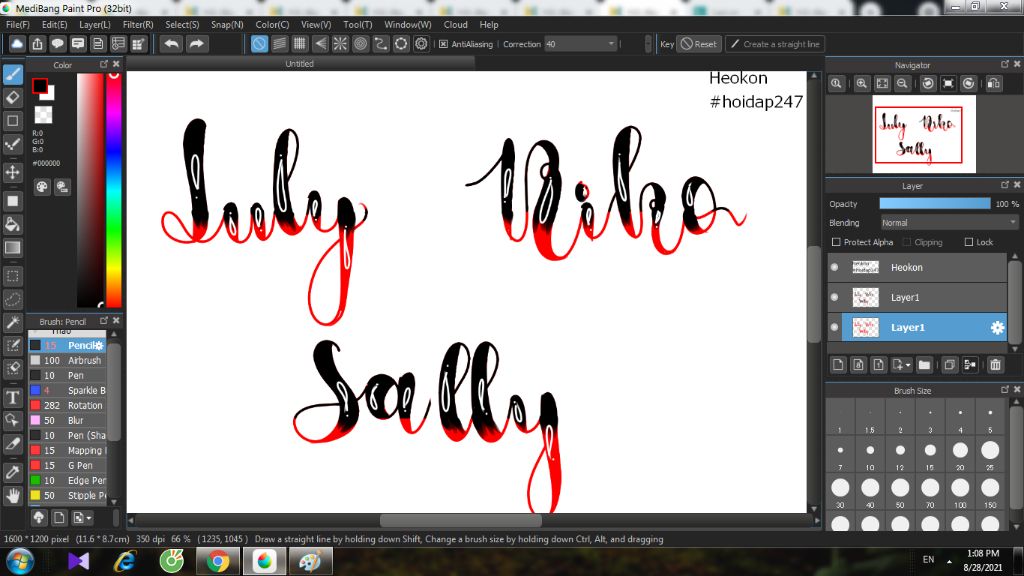The width and height of the screenshot is (1024, 576).
Task: Show hidden system tray icons
Action: (950, 561)
